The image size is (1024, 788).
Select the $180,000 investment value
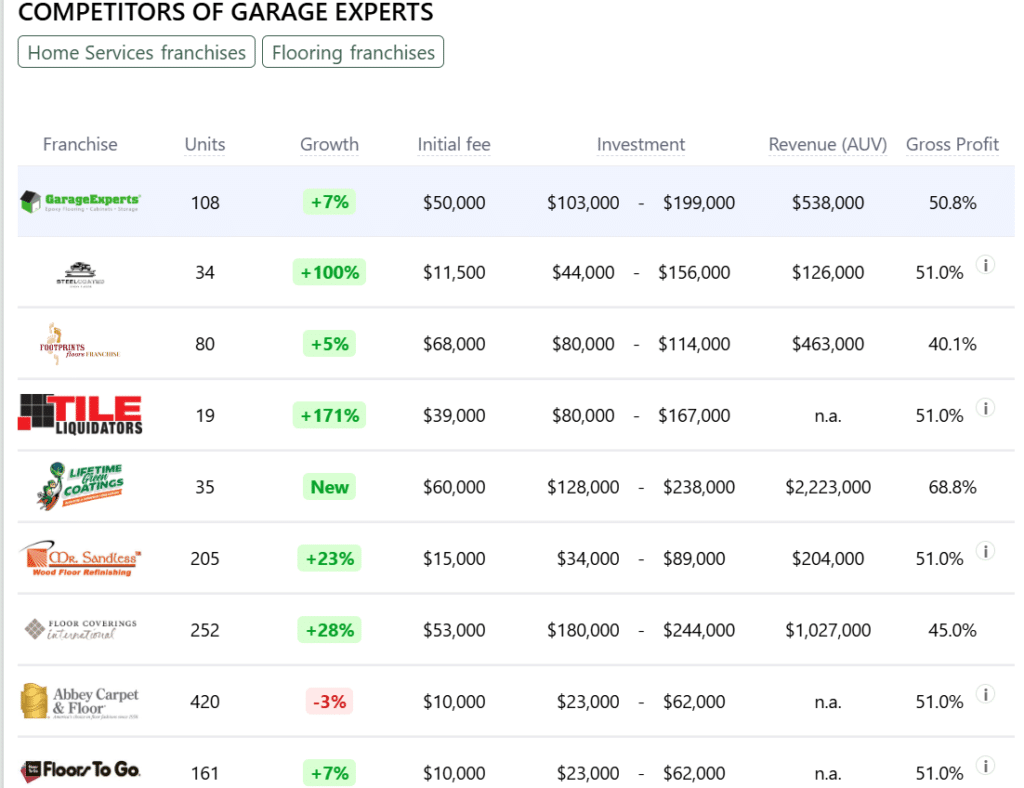tap(583, 631)
